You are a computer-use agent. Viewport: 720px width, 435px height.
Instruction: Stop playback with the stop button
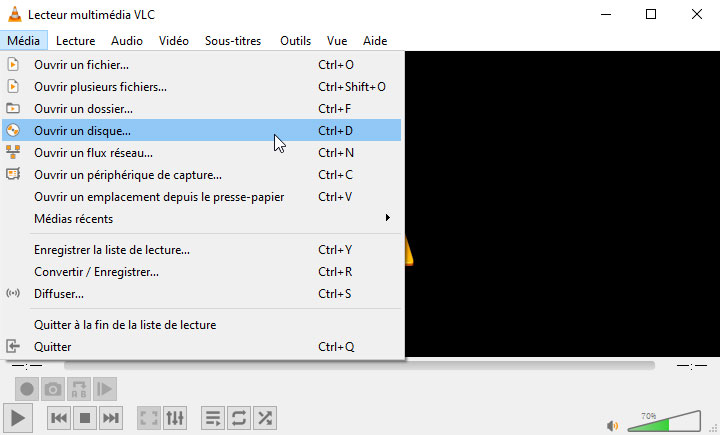(x=85, y=418)
